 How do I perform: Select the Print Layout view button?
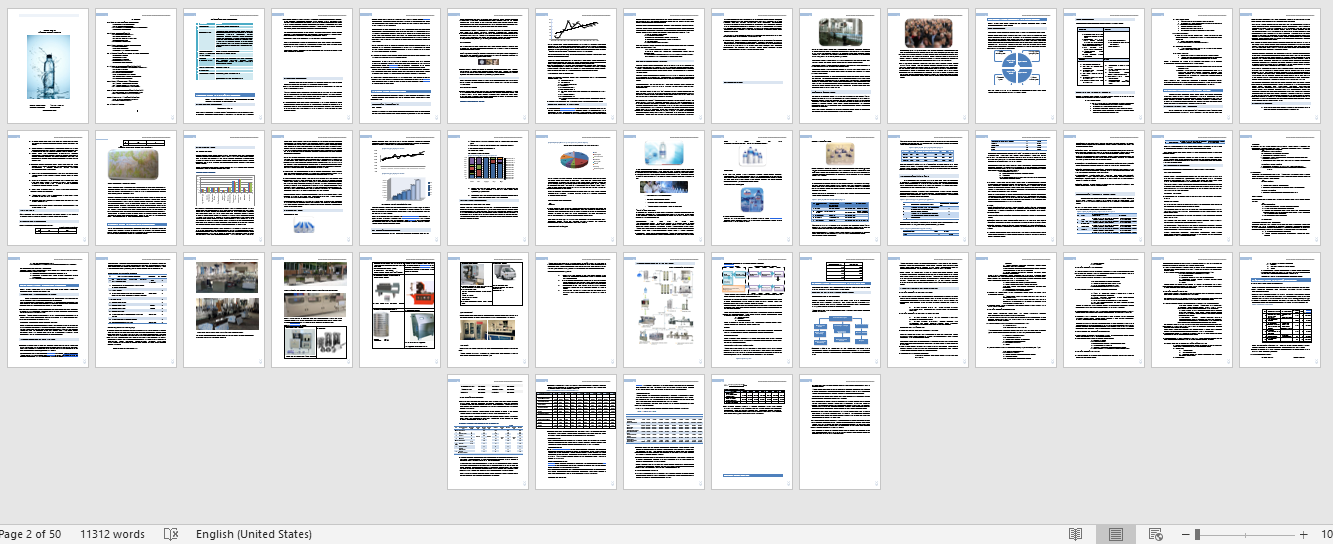tap(1115, 534)
